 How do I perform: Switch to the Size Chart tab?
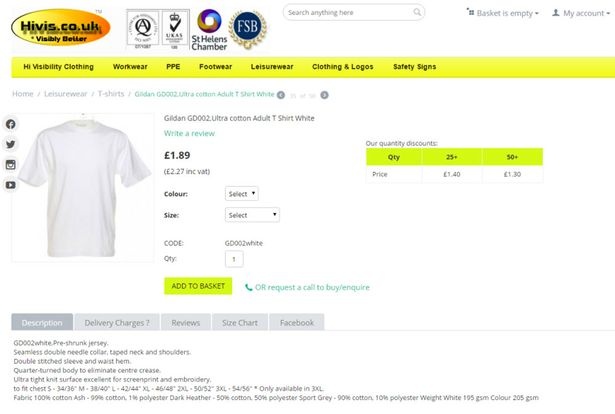point(239,323)
